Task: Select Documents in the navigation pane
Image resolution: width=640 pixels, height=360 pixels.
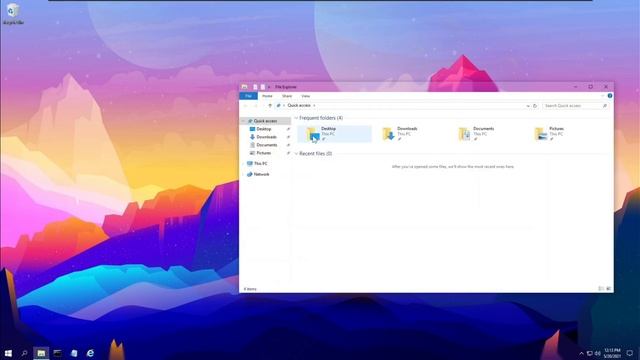Action: coord(267,145)
